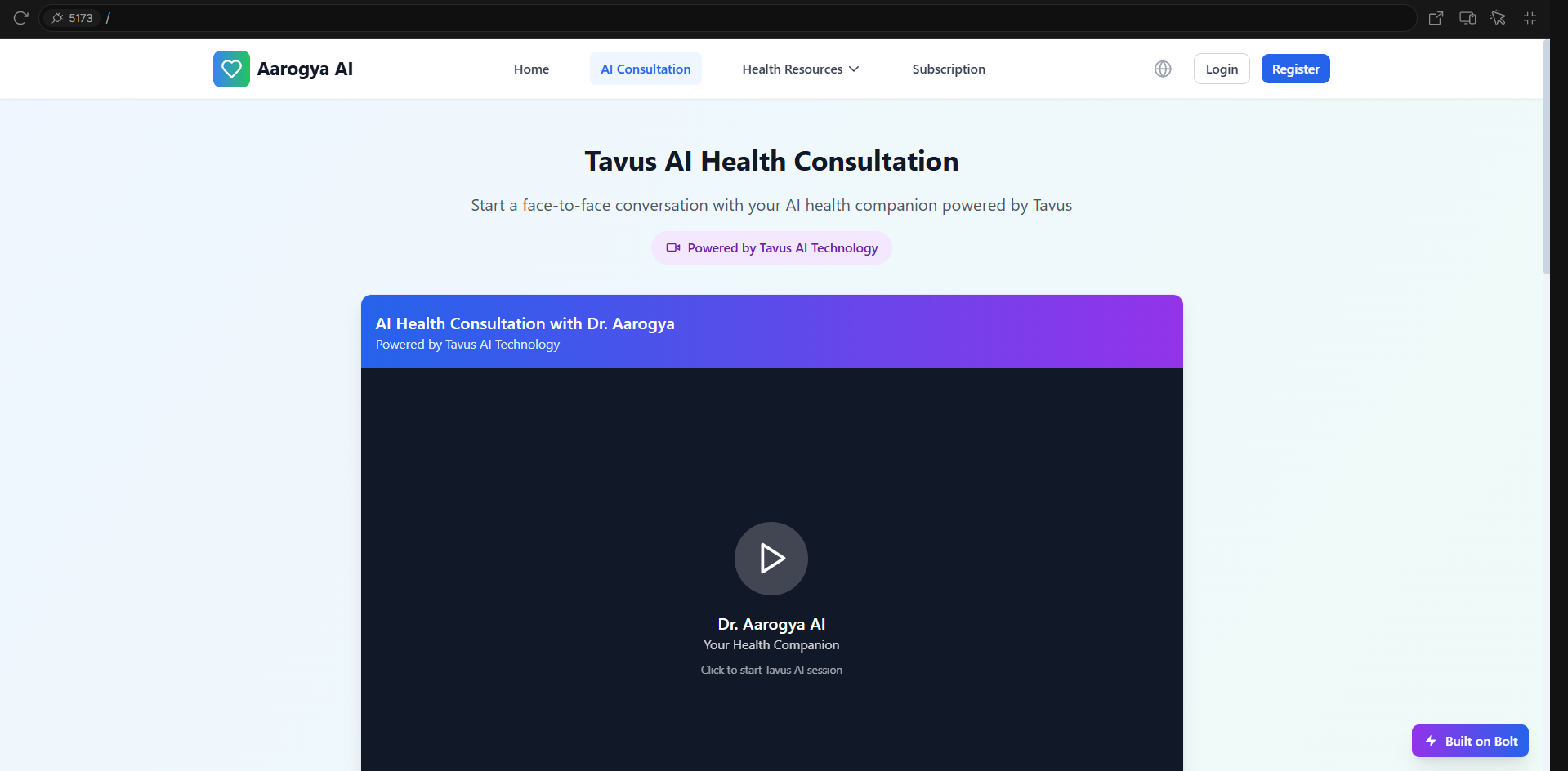Reload the preview with the refresh icon
This screenshot has height=771, width=1568.
coord(21,17)
